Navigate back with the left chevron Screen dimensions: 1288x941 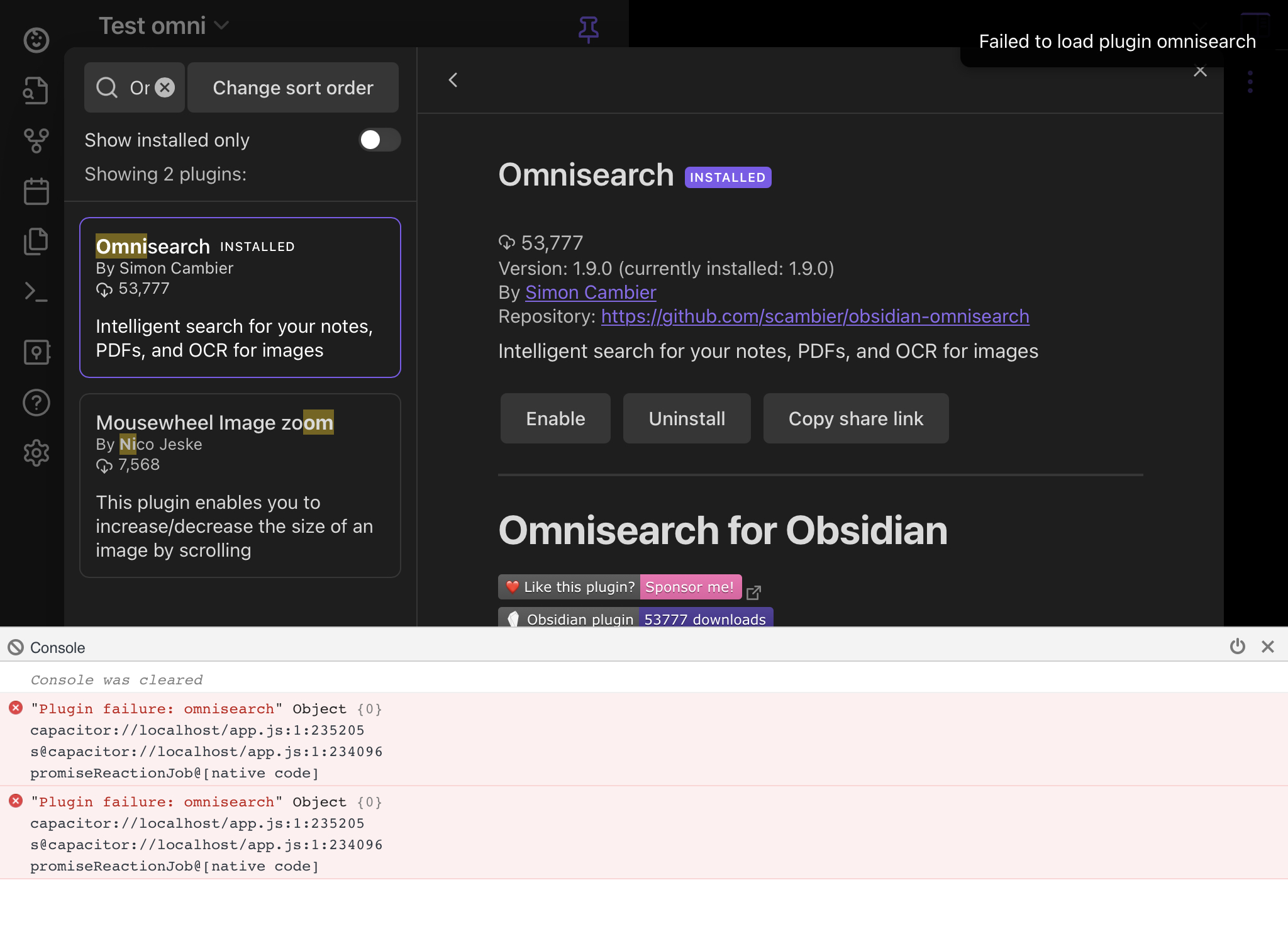(x=453, y=80)
